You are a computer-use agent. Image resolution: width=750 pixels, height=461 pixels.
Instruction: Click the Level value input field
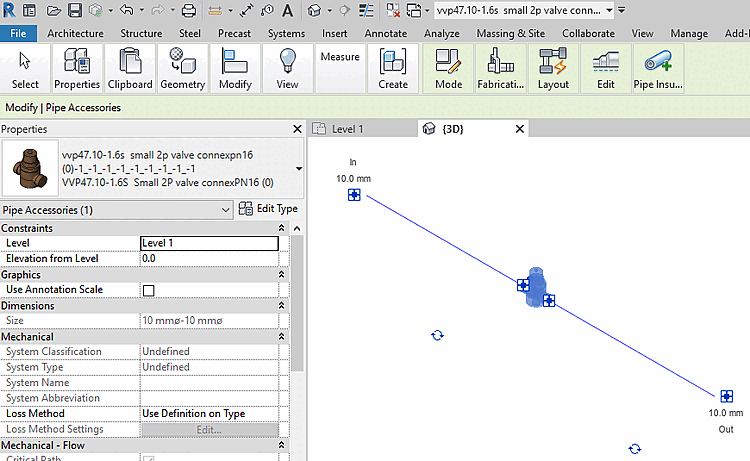point(210,243)
